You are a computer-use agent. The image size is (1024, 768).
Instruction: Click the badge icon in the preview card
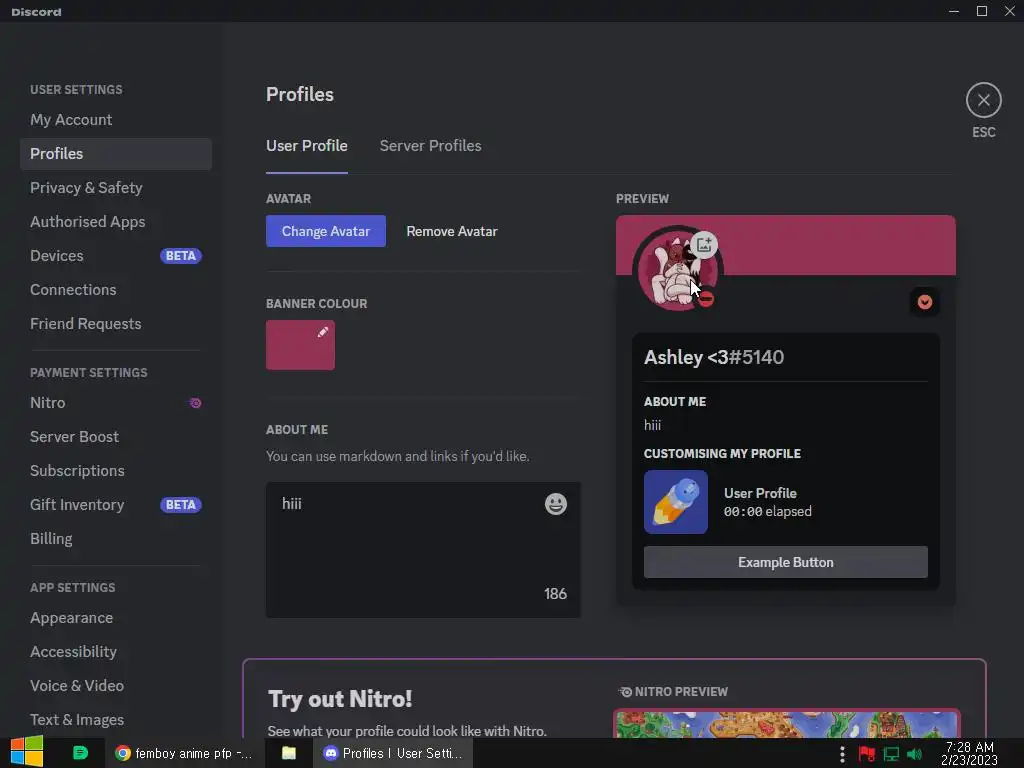(x=925, y=302)
